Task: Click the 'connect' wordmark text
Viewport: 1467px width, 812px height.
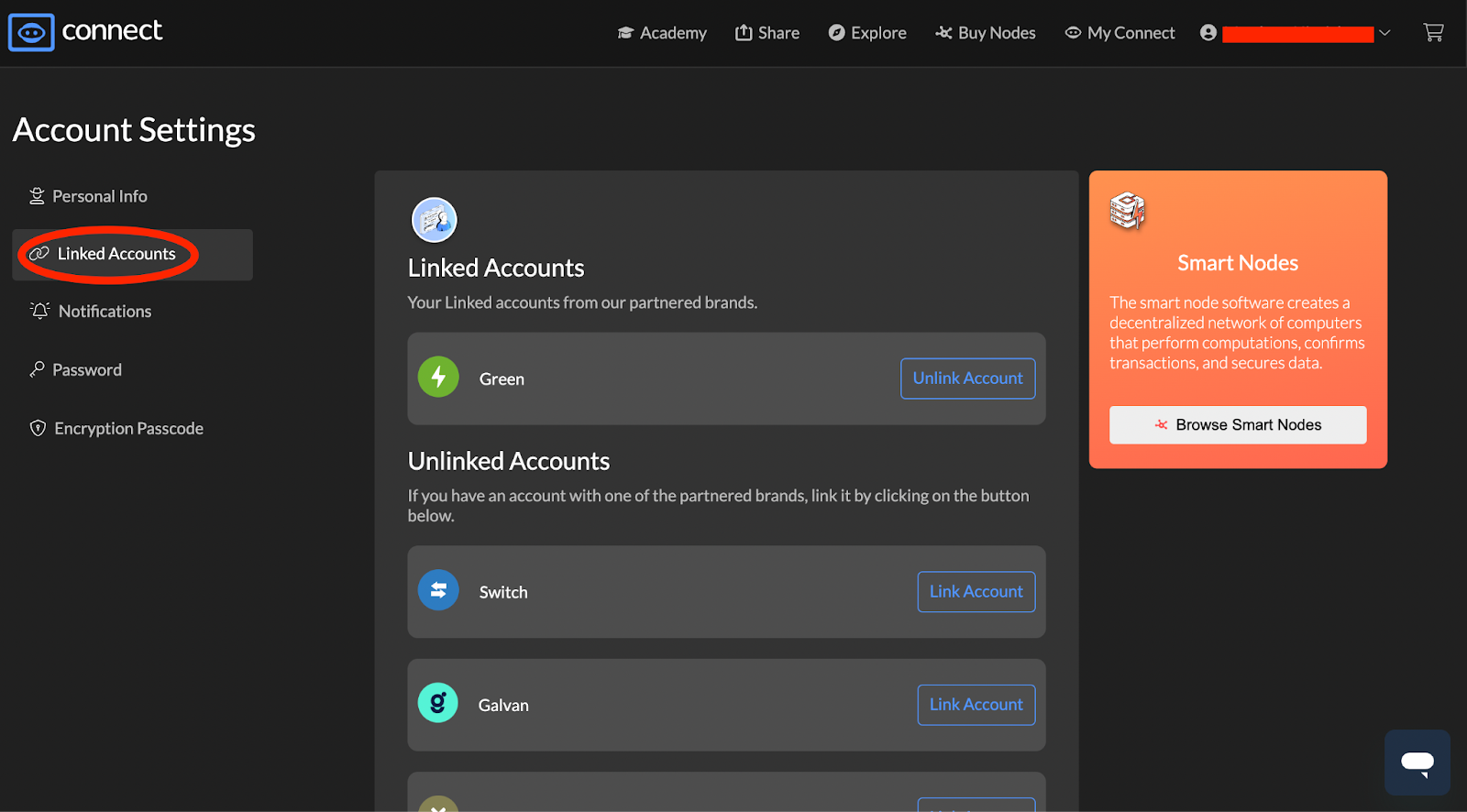Action: coord(112,31)
